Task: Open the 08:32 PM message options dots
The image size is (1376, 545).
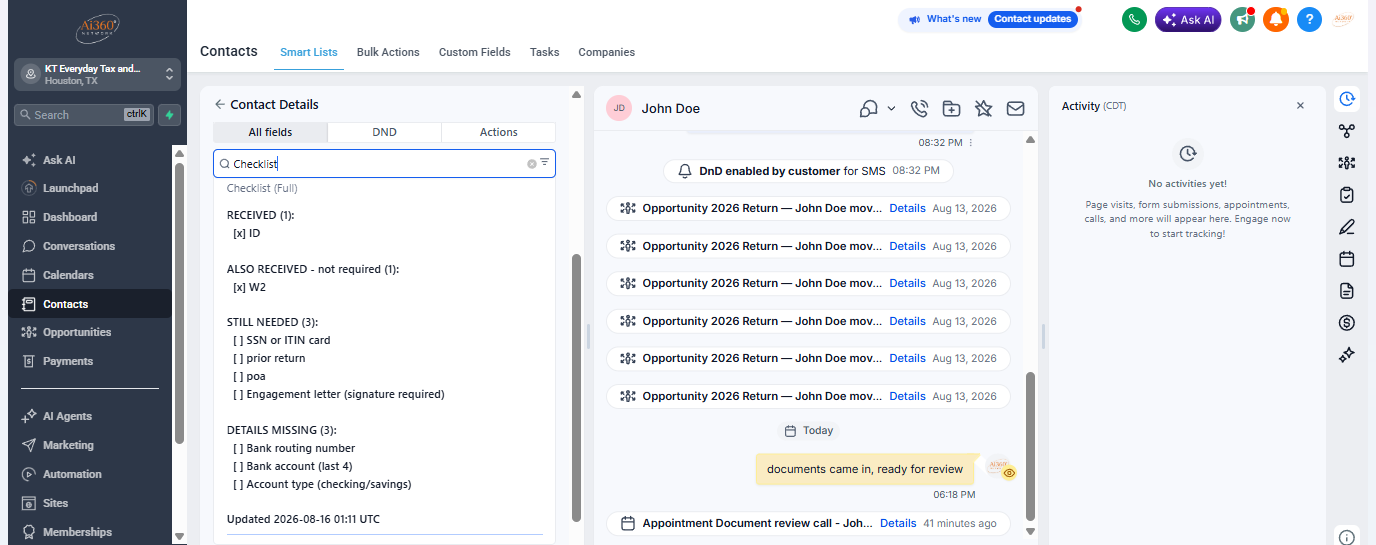Action: coord(970,143)
